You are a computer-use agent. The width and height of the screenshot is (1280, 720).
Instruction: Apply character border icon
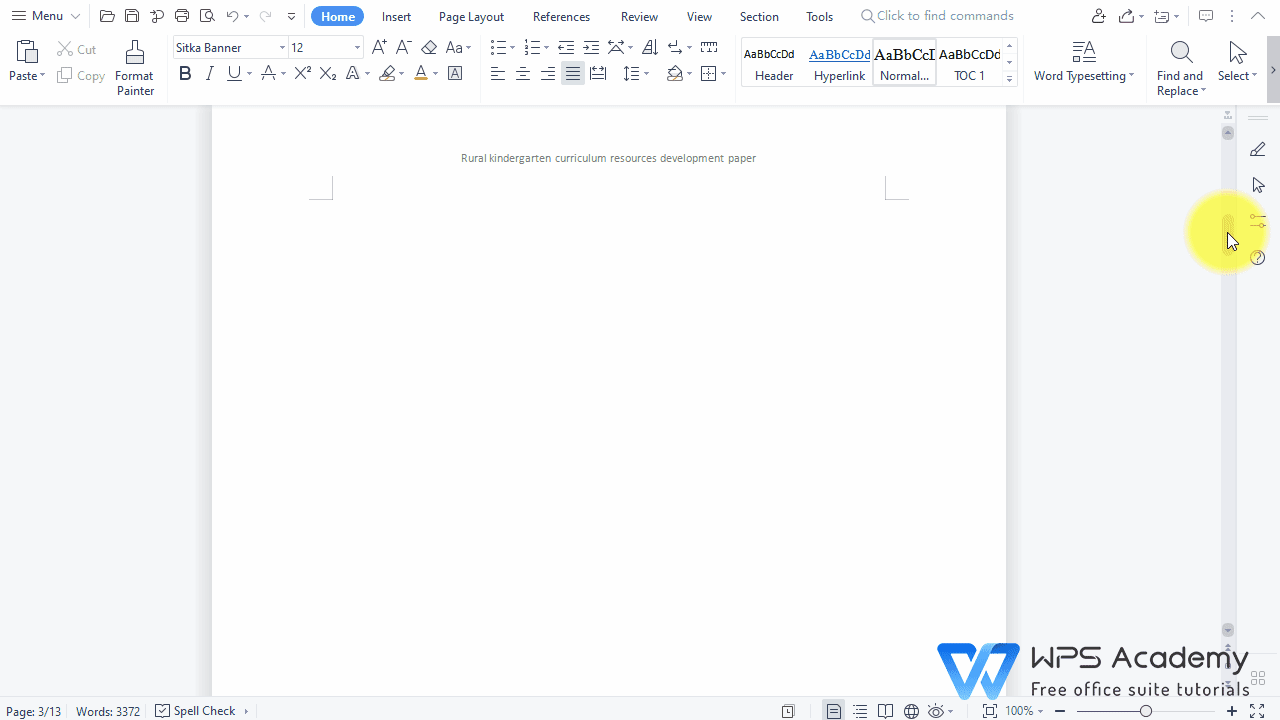pyautogui.click(x=455, y=73)
